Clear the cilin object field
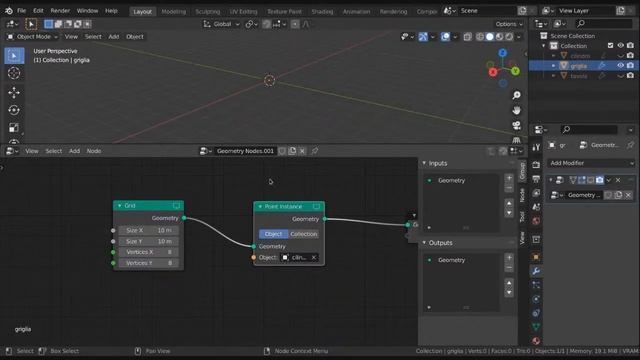This screenshot has height=360, width=640. 313,258
